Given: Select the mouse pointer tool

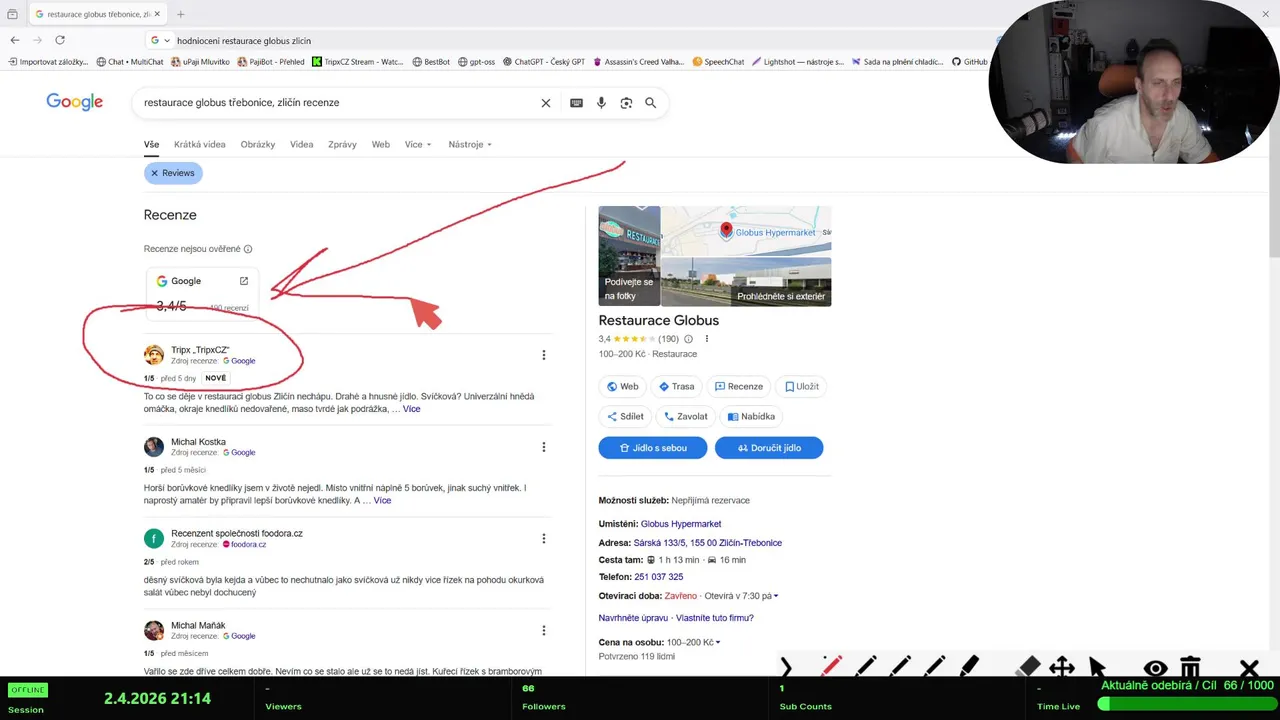Looking at the screenshot, I should tap(1097, 668).
